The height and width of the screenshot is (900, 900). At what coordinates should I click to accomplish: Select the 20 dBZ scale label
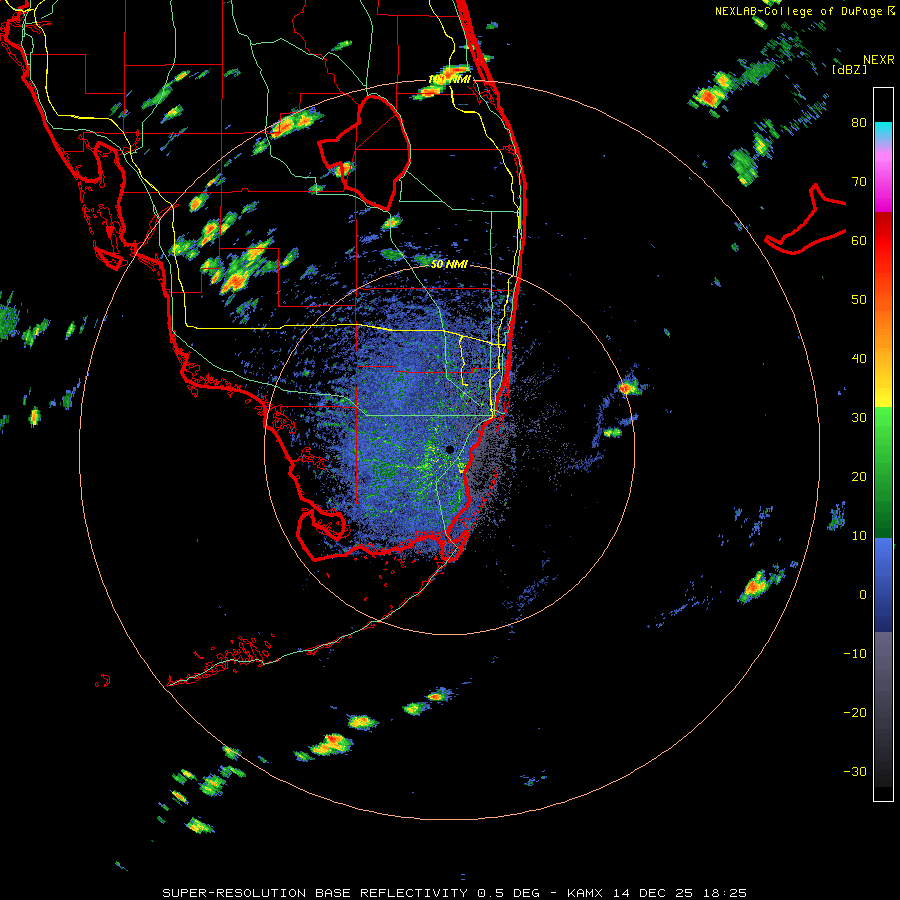859,476
